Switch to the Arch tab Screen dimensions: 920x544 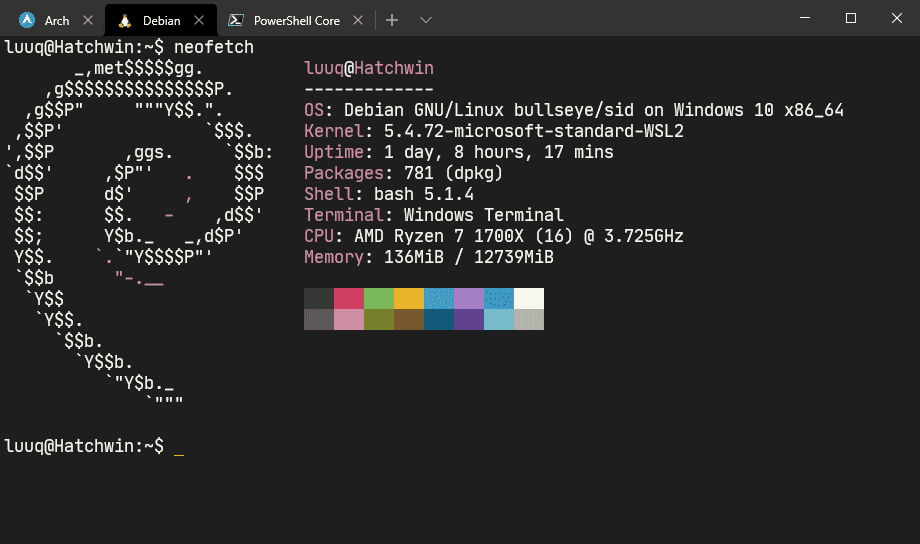coord(57,20)
